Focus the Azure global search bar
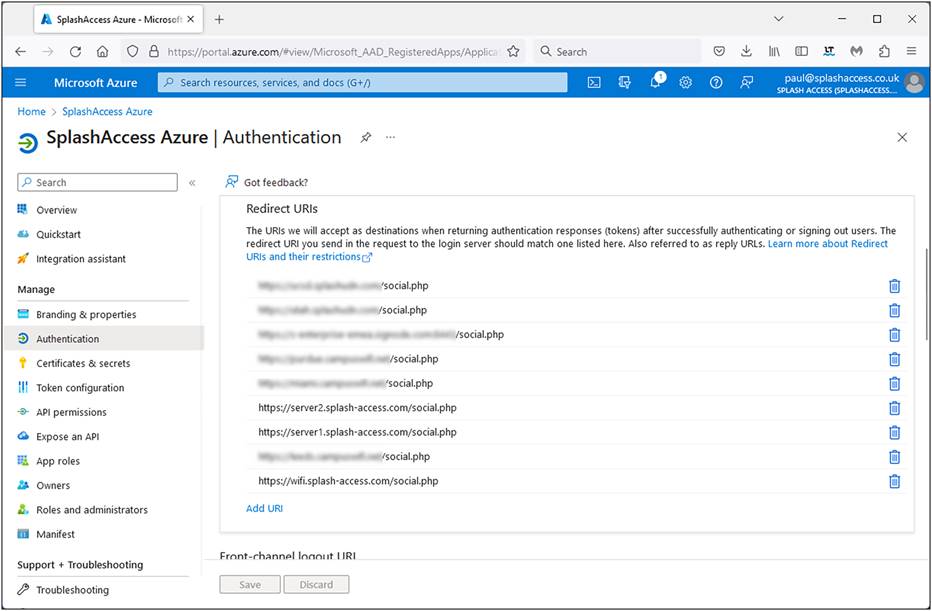Screen dimensions: 932x611 (363, 83)
